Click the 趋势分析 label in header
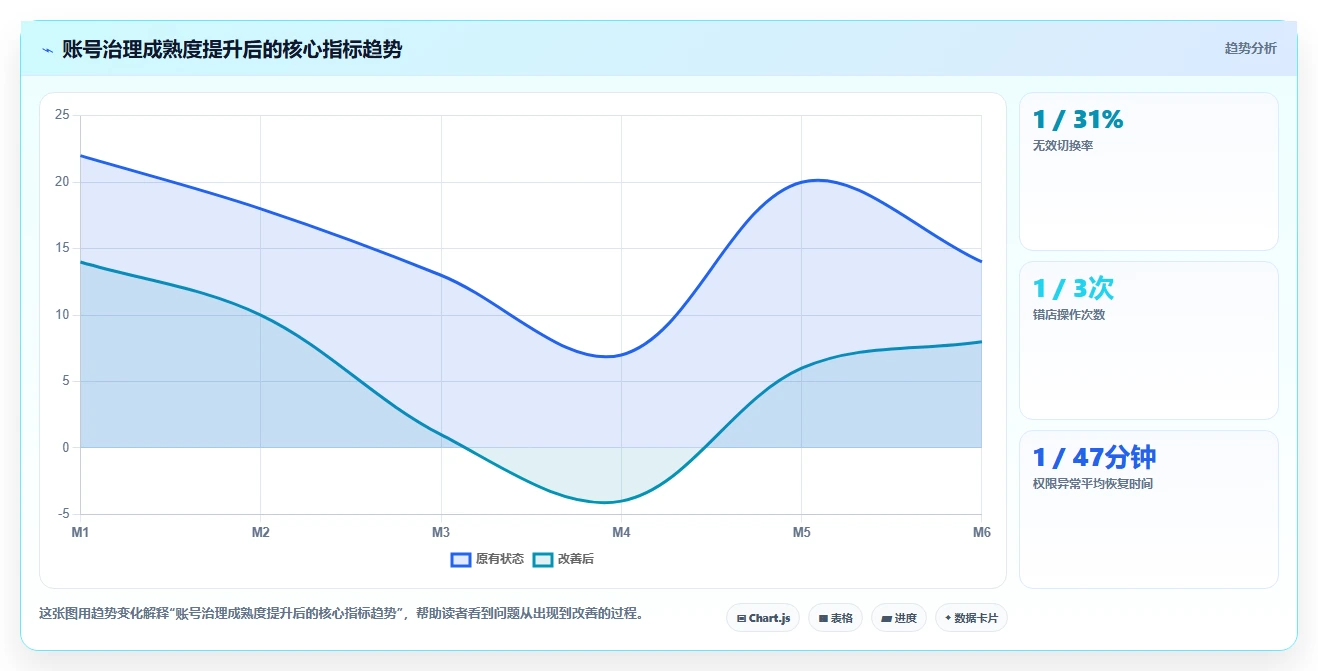This screenshot has height=671, width=1318. [x=1250, y=48]
